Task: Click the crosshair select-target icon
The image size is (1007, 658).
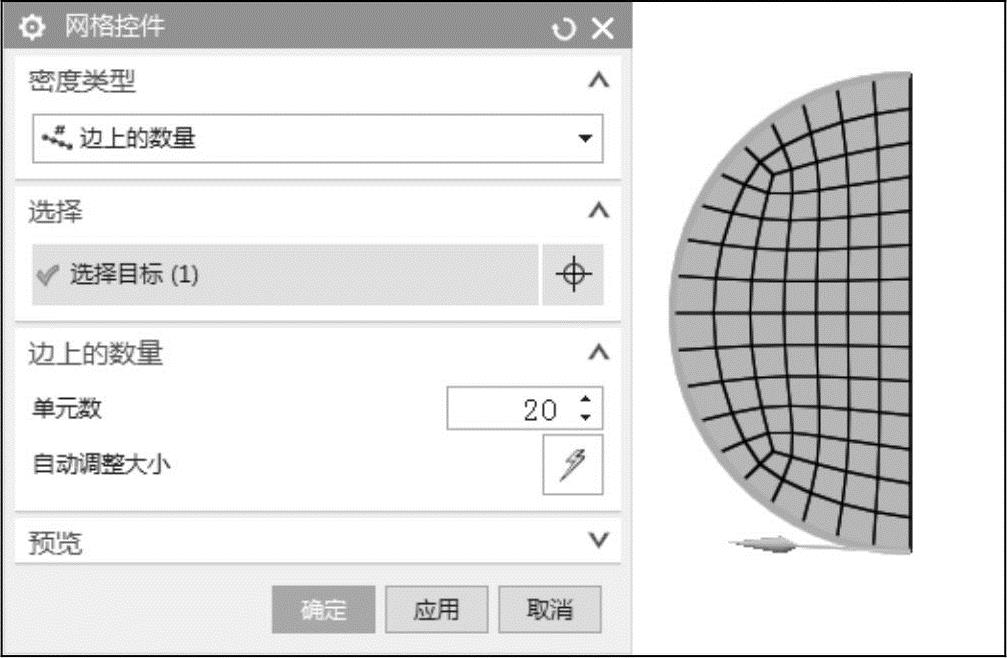Action: coord(573,274)
